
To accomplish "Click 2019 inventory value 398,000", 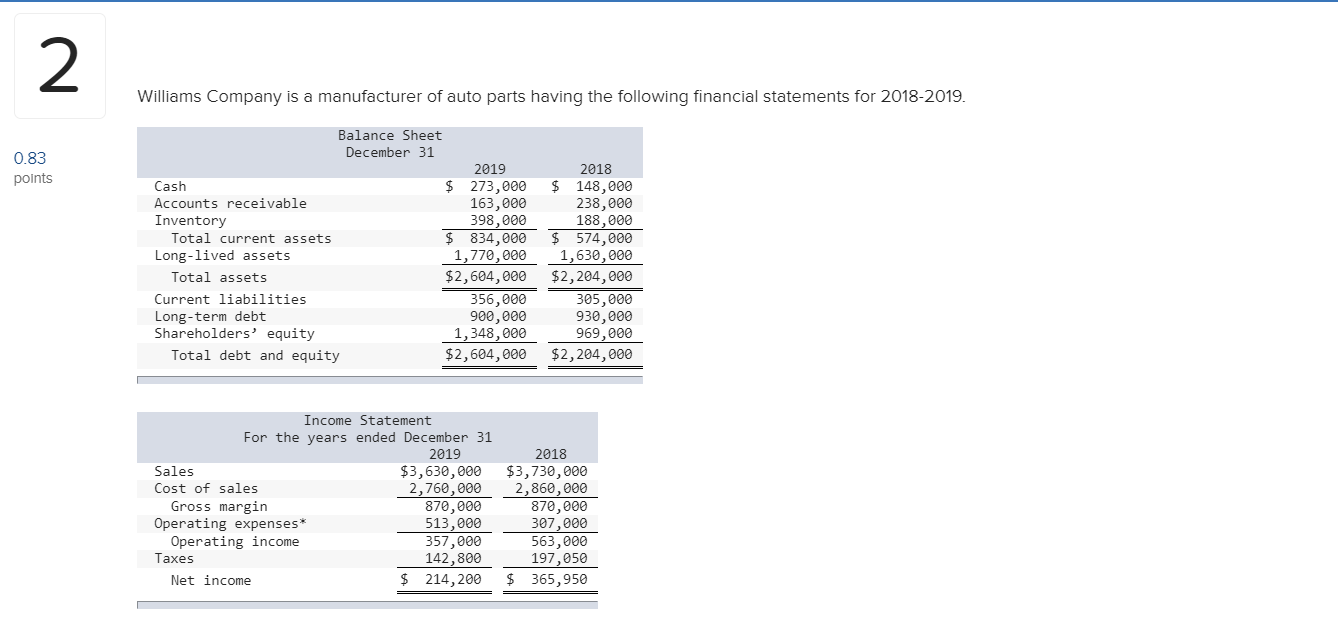I will pyautogui.click(x=498, y=220).
